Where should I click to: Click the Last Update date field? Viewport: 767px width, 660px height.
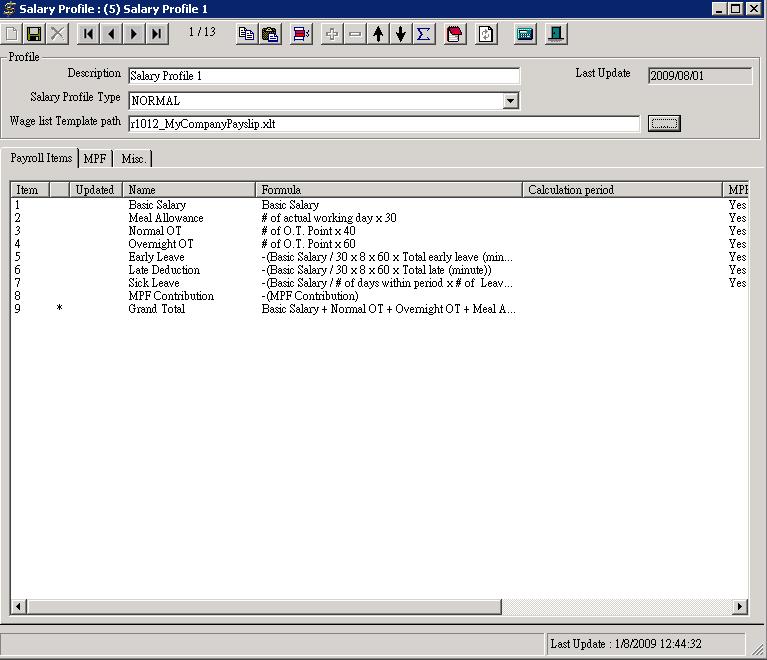[699, 76]
